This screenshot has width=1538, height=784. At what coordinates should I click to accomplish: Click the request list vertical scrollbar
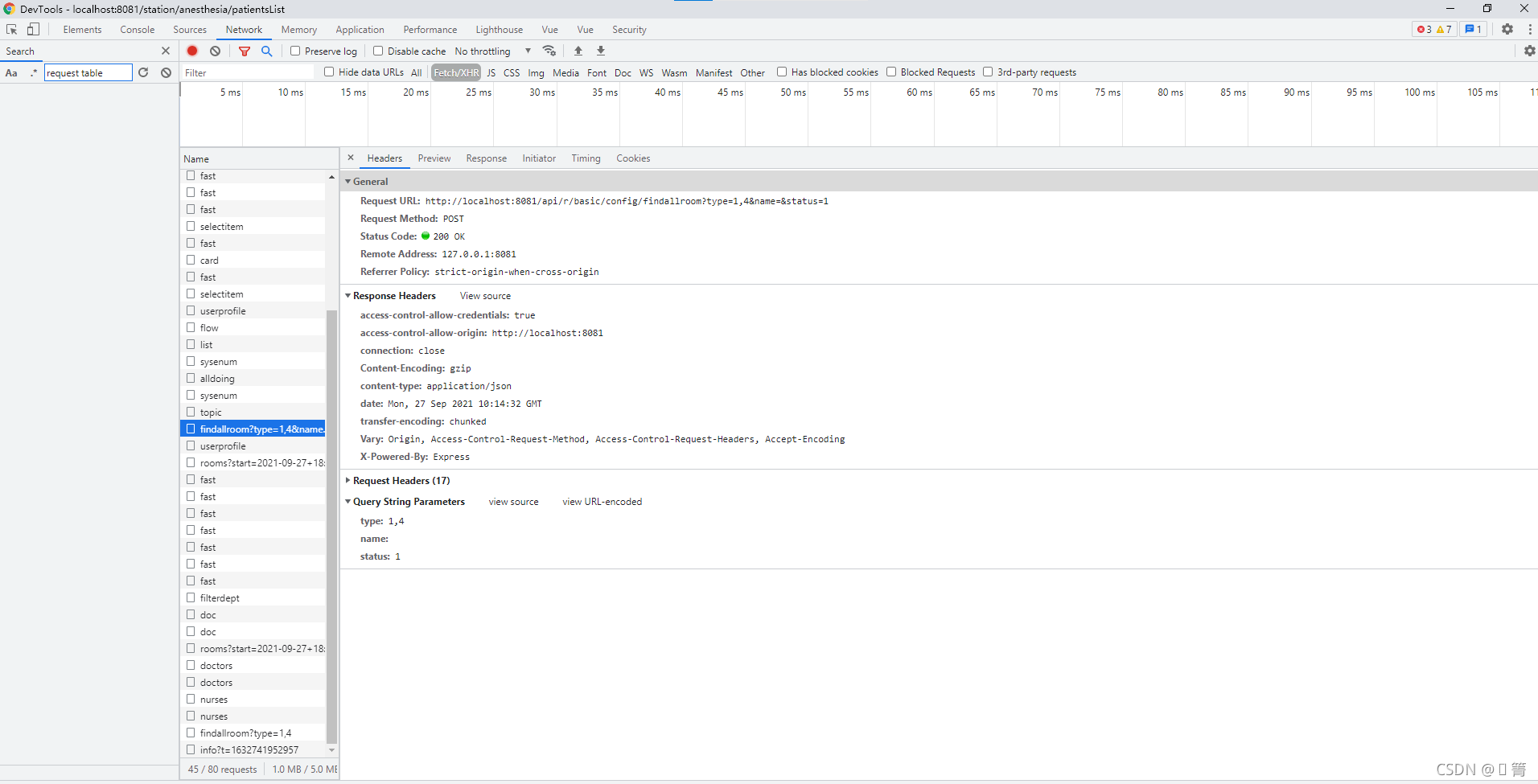pos(331,523)
